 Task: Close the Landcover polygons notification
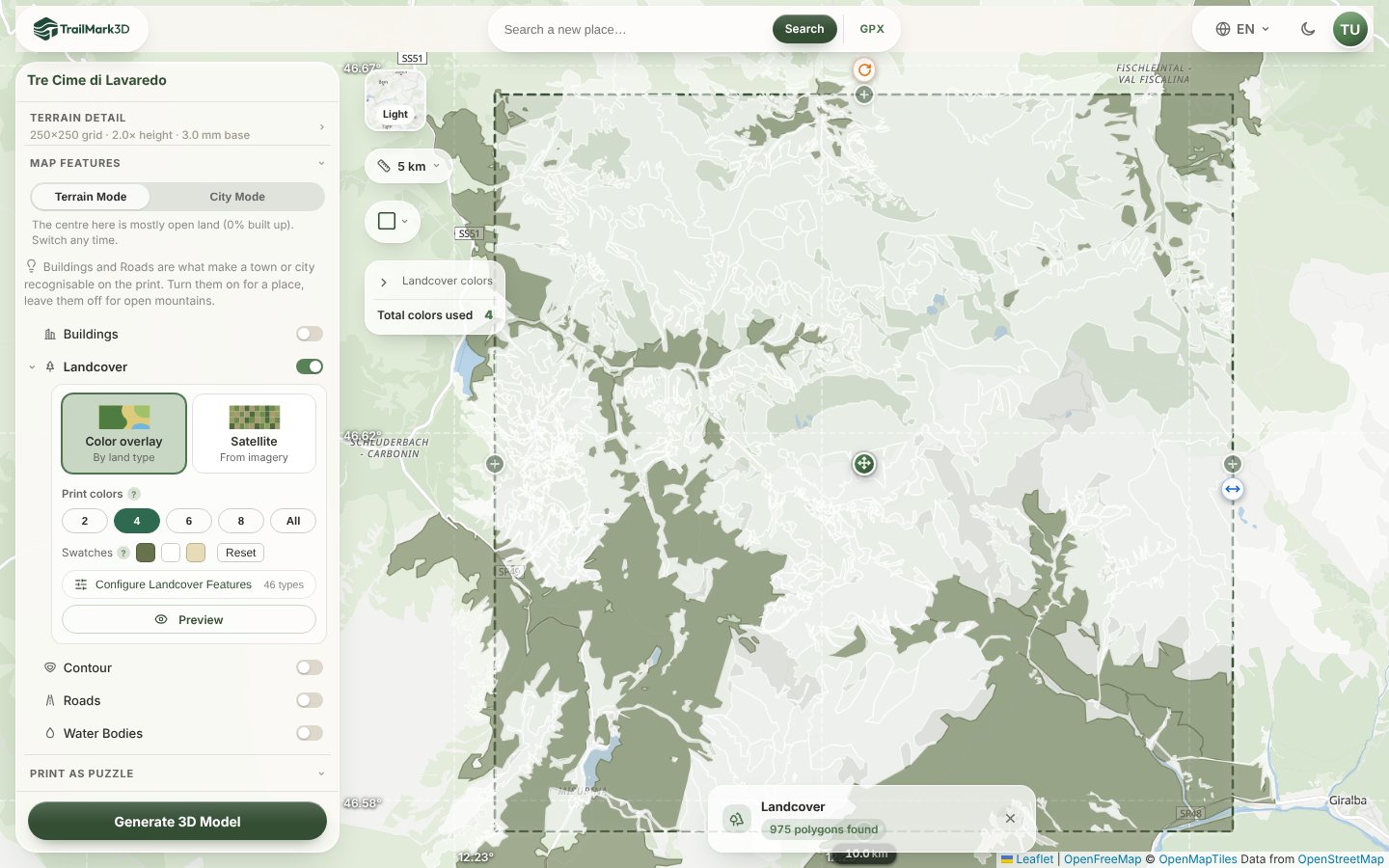tap(1010, 818)
